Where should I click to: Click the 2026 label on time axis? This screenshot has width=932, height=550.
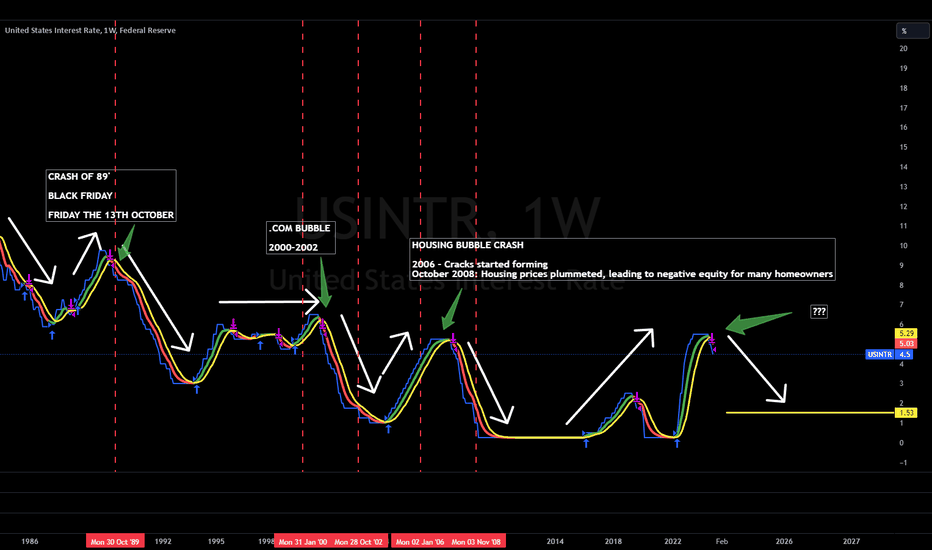(x=784, y=542)
